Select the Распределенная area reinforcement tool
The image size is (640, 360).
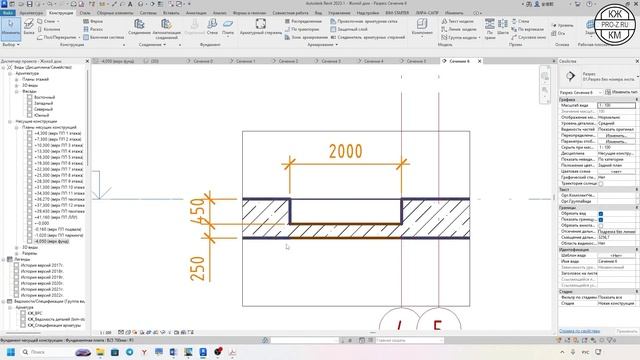click(303, 21)
